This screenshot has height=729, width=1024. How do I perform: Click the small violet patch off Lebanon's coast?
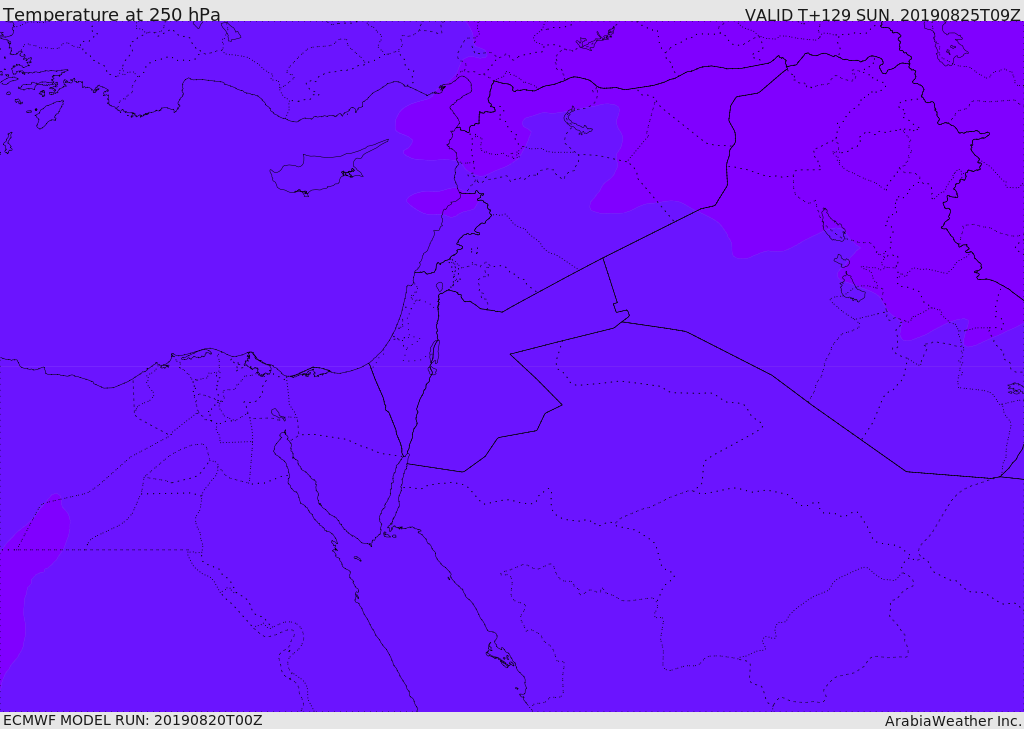click(x=439, y=202)
